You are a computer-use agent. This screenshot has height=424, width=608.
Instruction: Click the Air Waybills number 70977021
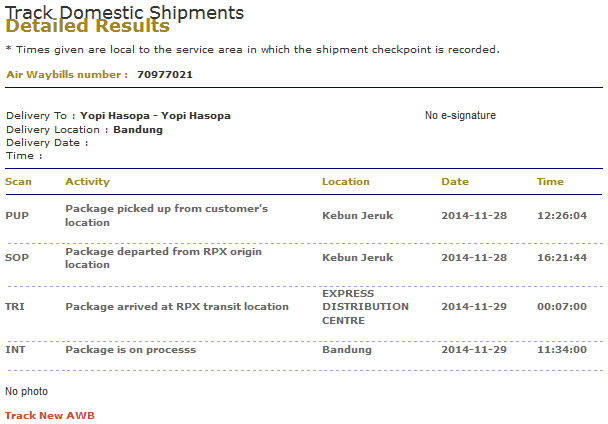[x=165, y=75]
